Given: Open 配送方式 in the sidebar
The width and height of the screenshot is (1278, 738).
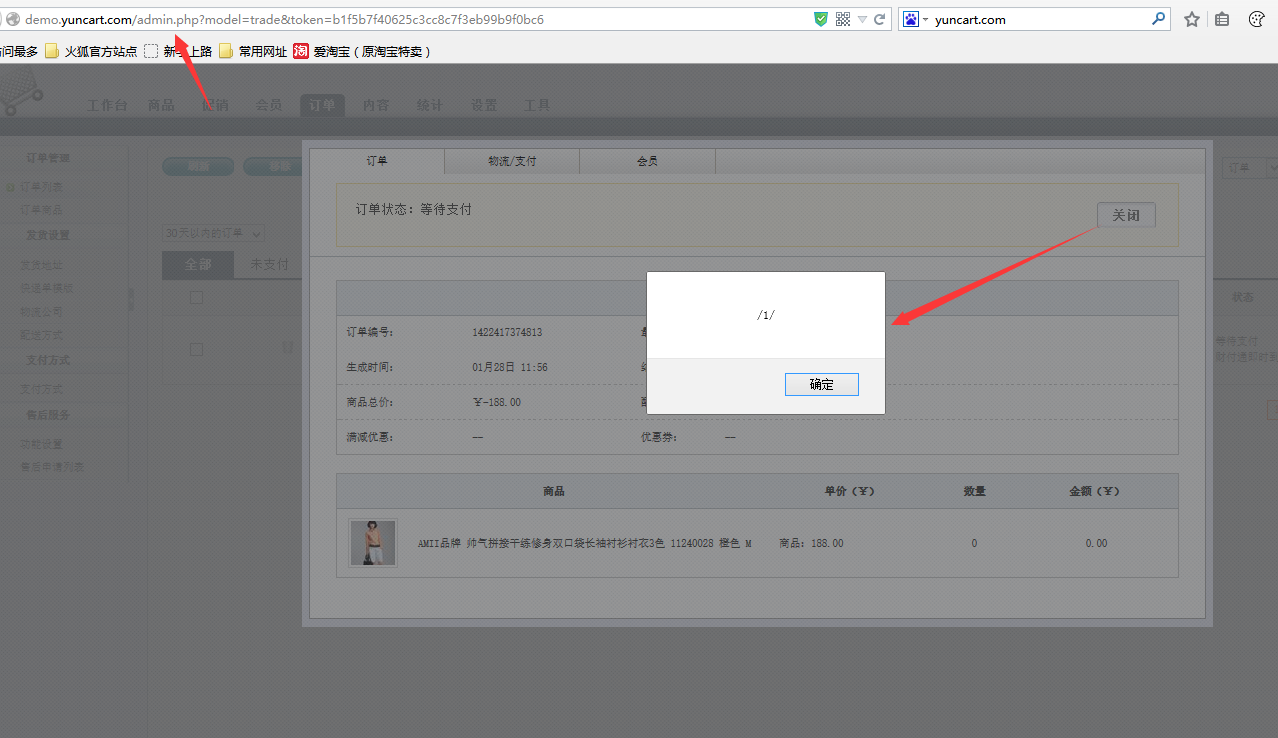Looking at the screenshot, I should click(x=42, y=335).
